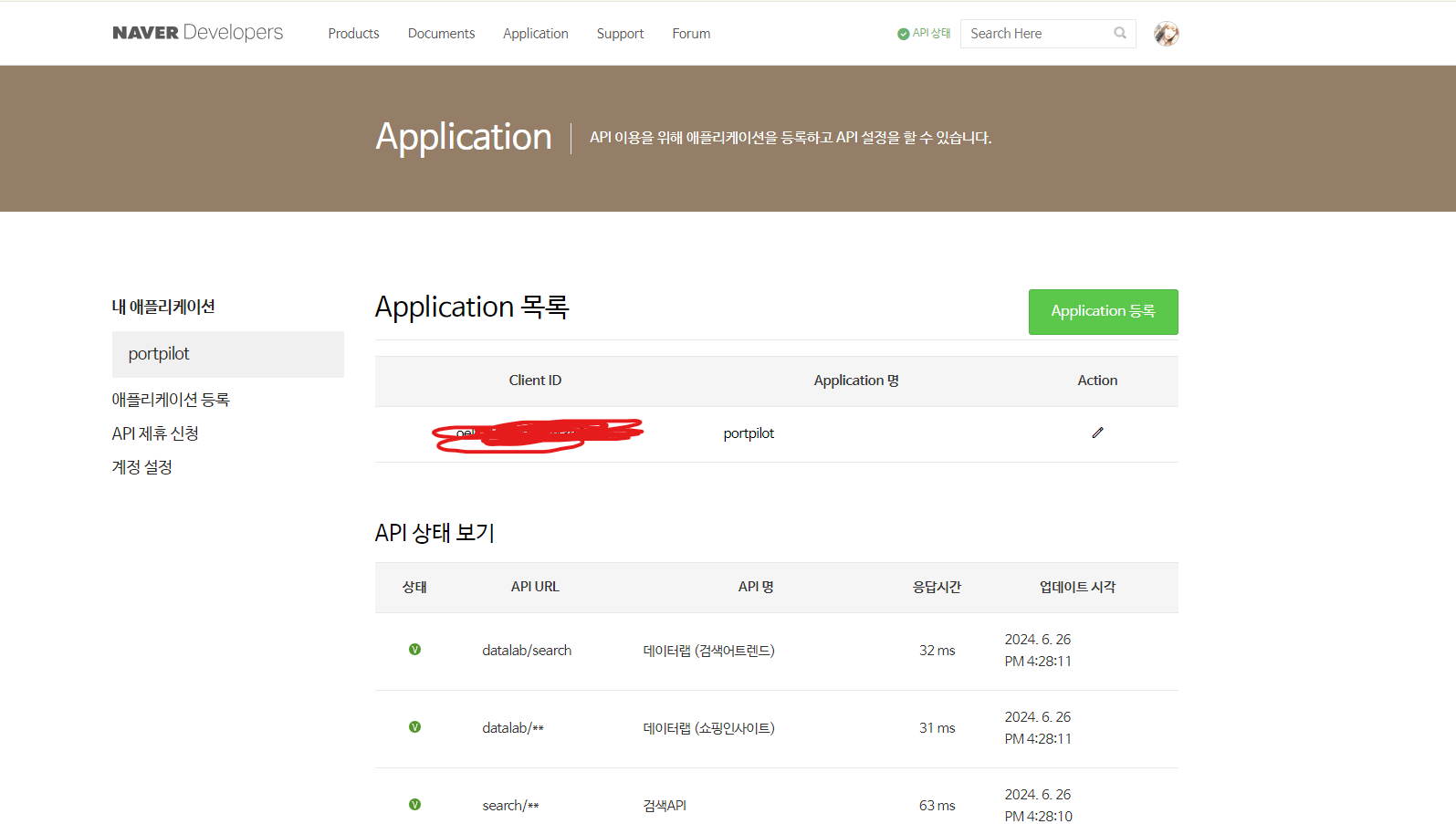
Task: Click green status icon for datalab/** row
Action: pos(414,727)
